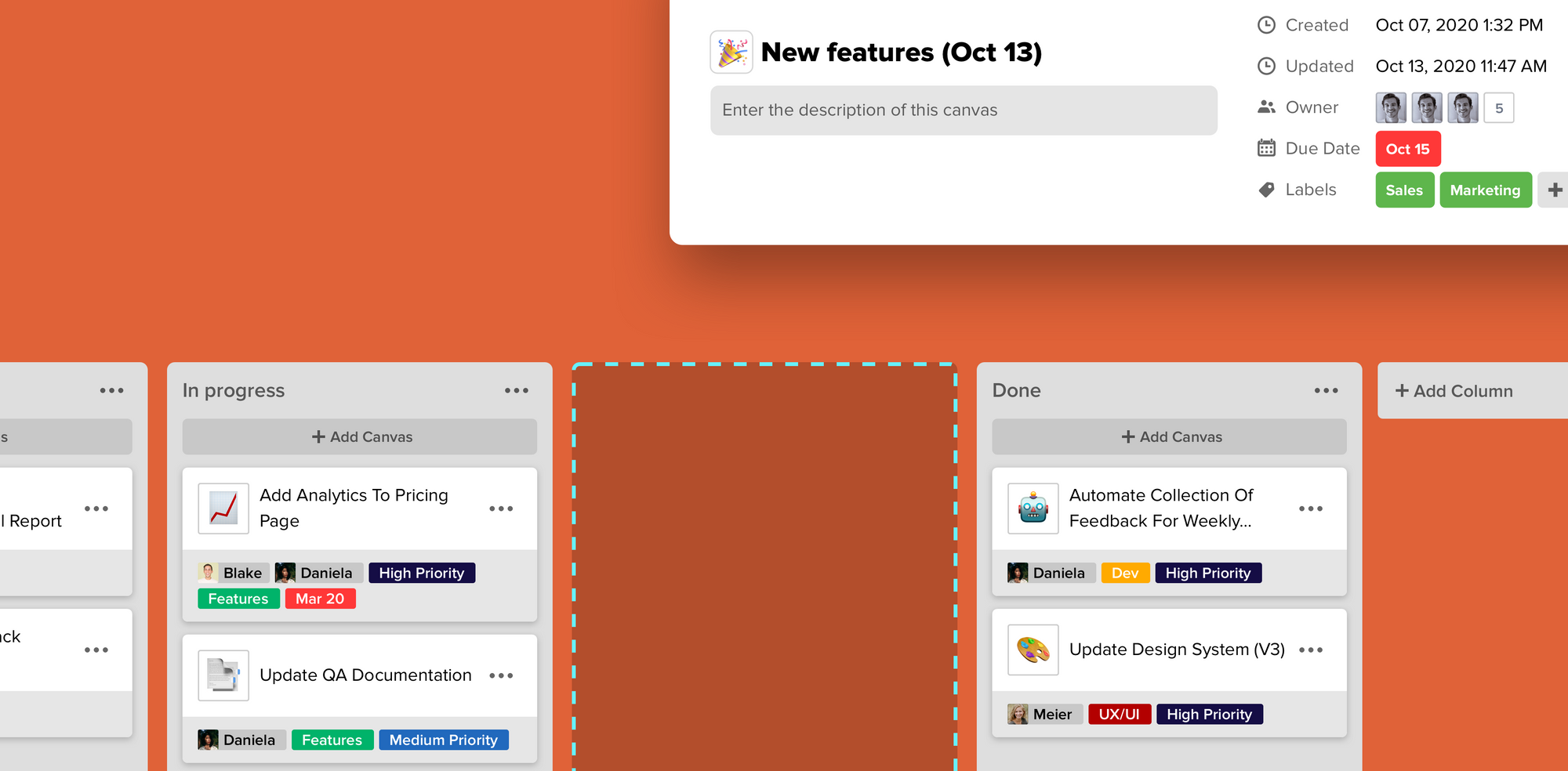Open the Automate Collection Of Feedback card title
The width and height of the screenshot is (1568, 771).
[1161, 508]
